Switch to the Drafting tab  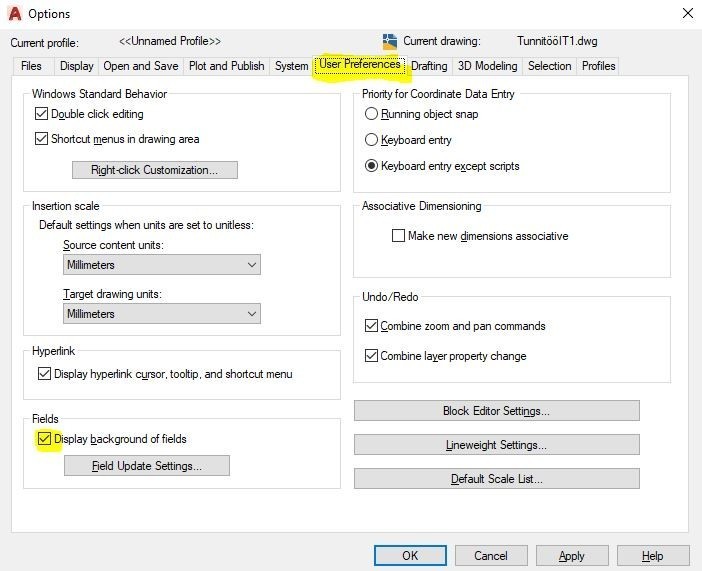[429, 66]
